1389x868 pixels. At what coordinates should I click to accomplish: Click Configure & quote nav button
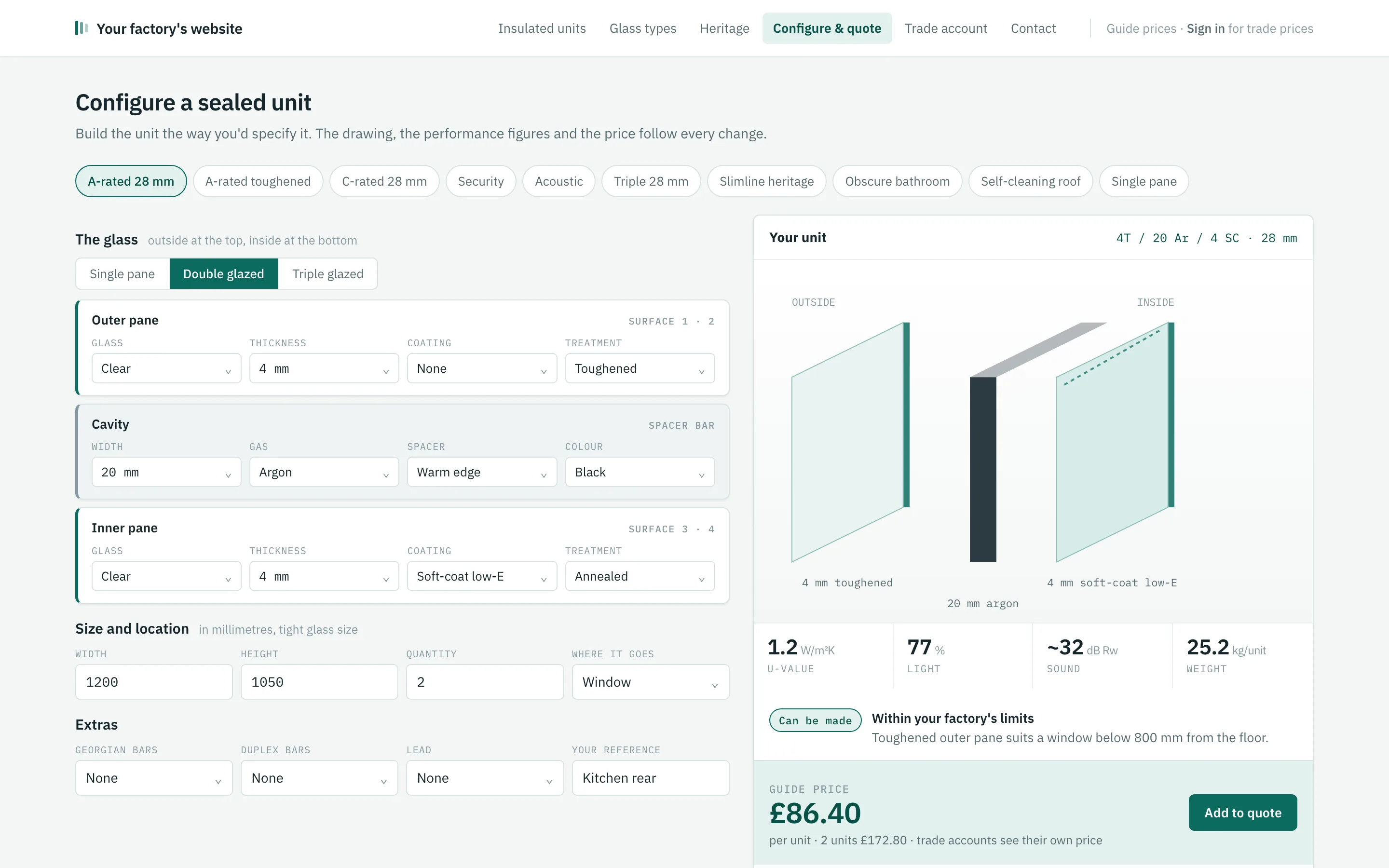coord(827,28)
